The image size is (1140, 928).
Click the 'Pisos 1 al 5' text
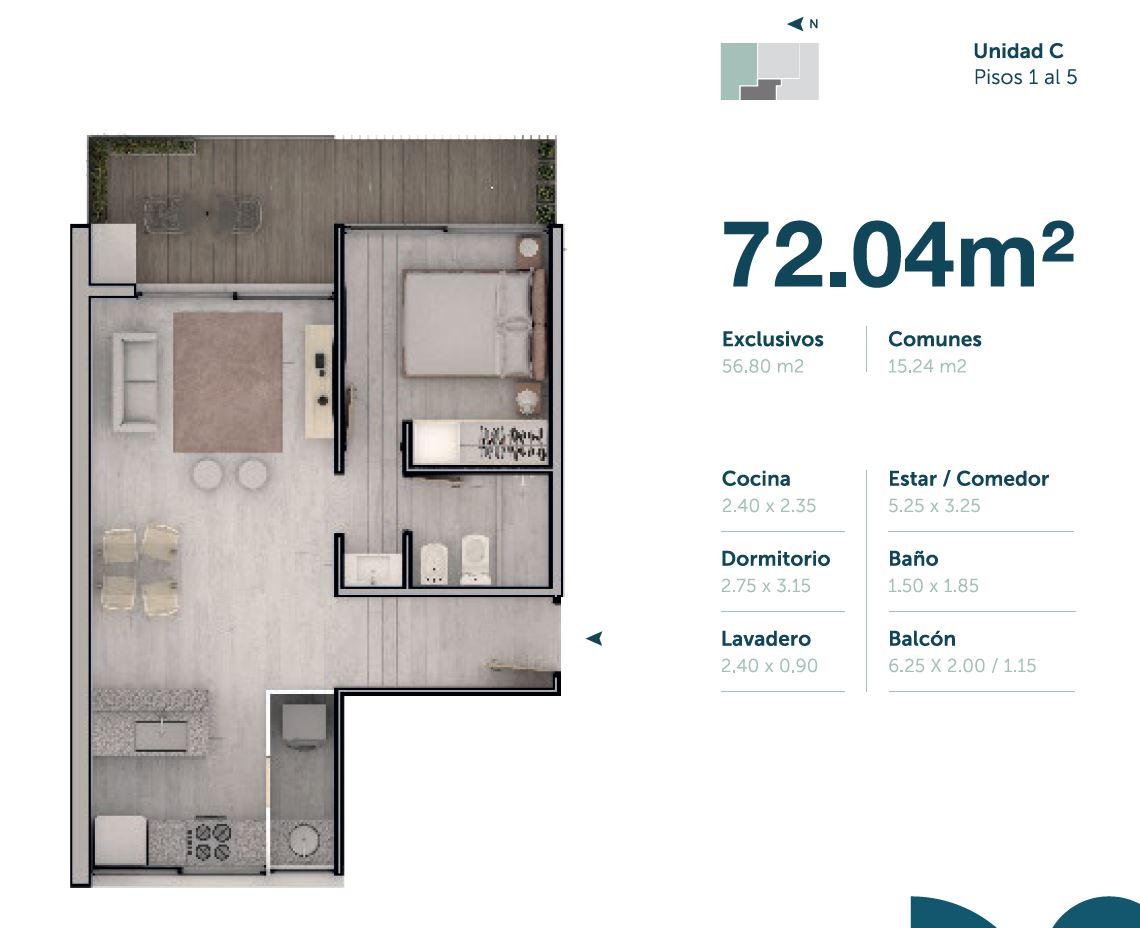[1025, 77]
